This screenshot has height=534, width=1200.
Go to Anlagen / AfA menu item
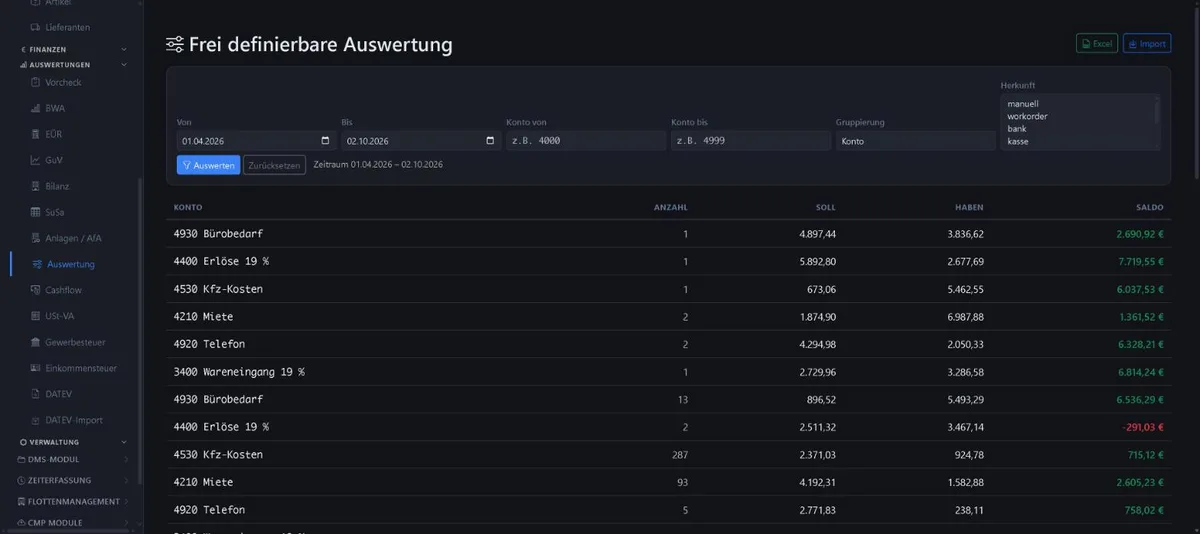click(74, 238)
